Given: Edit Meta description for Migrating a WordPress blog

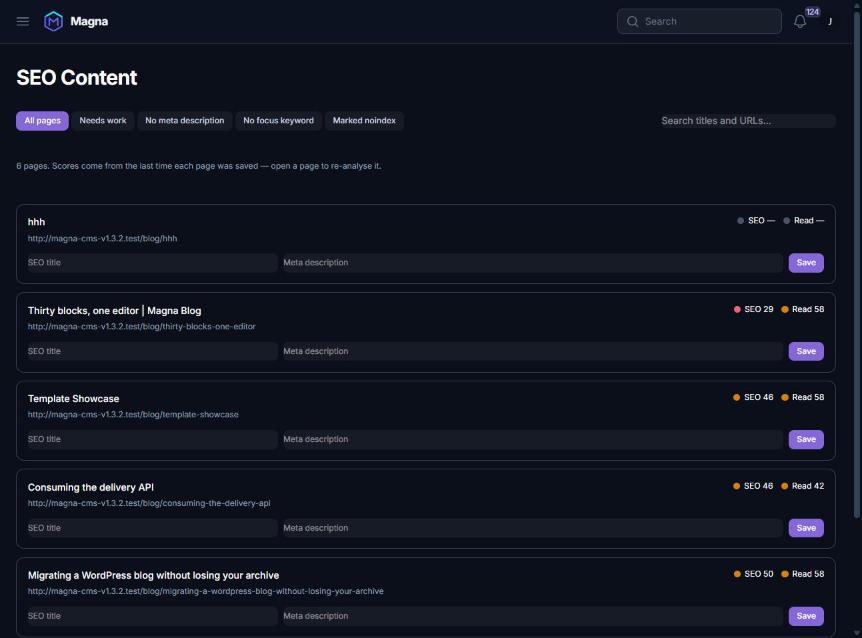Looking at the screenshot, I should 532,616.
